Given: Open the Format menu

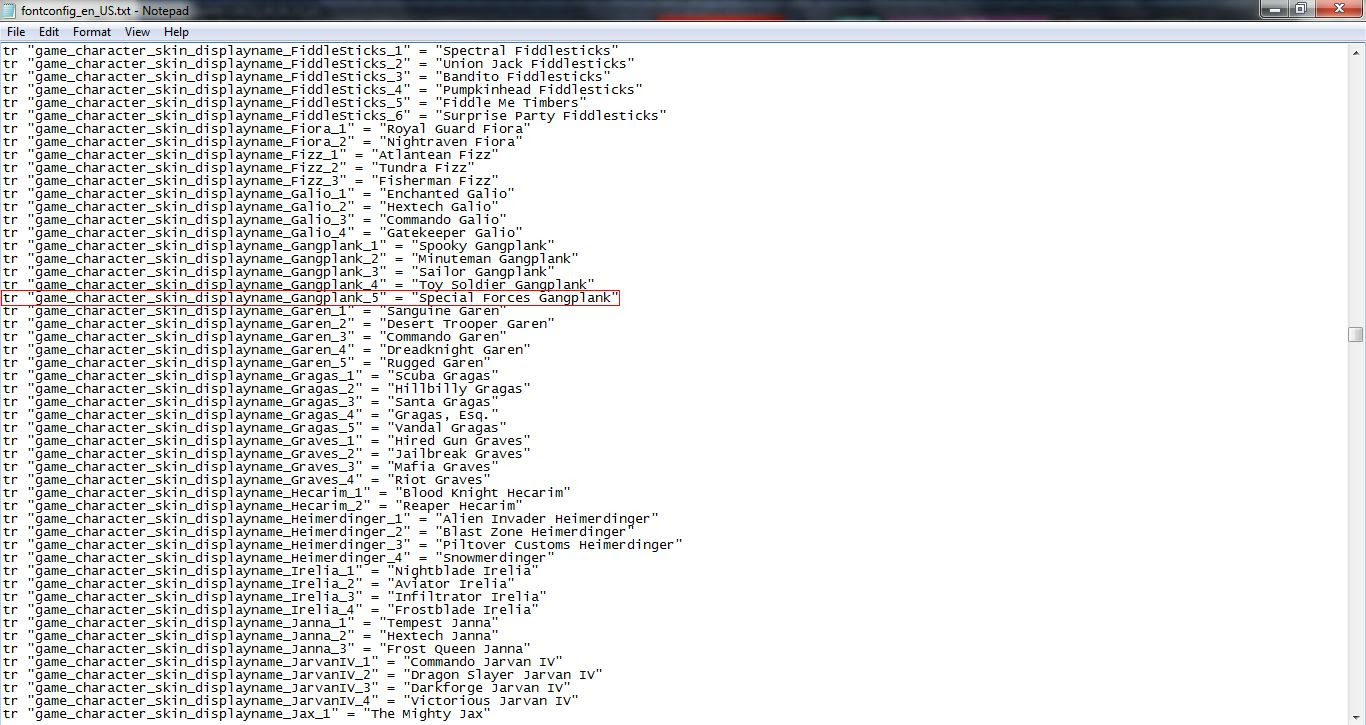Looking at the screenshot, I should point(92,32).
